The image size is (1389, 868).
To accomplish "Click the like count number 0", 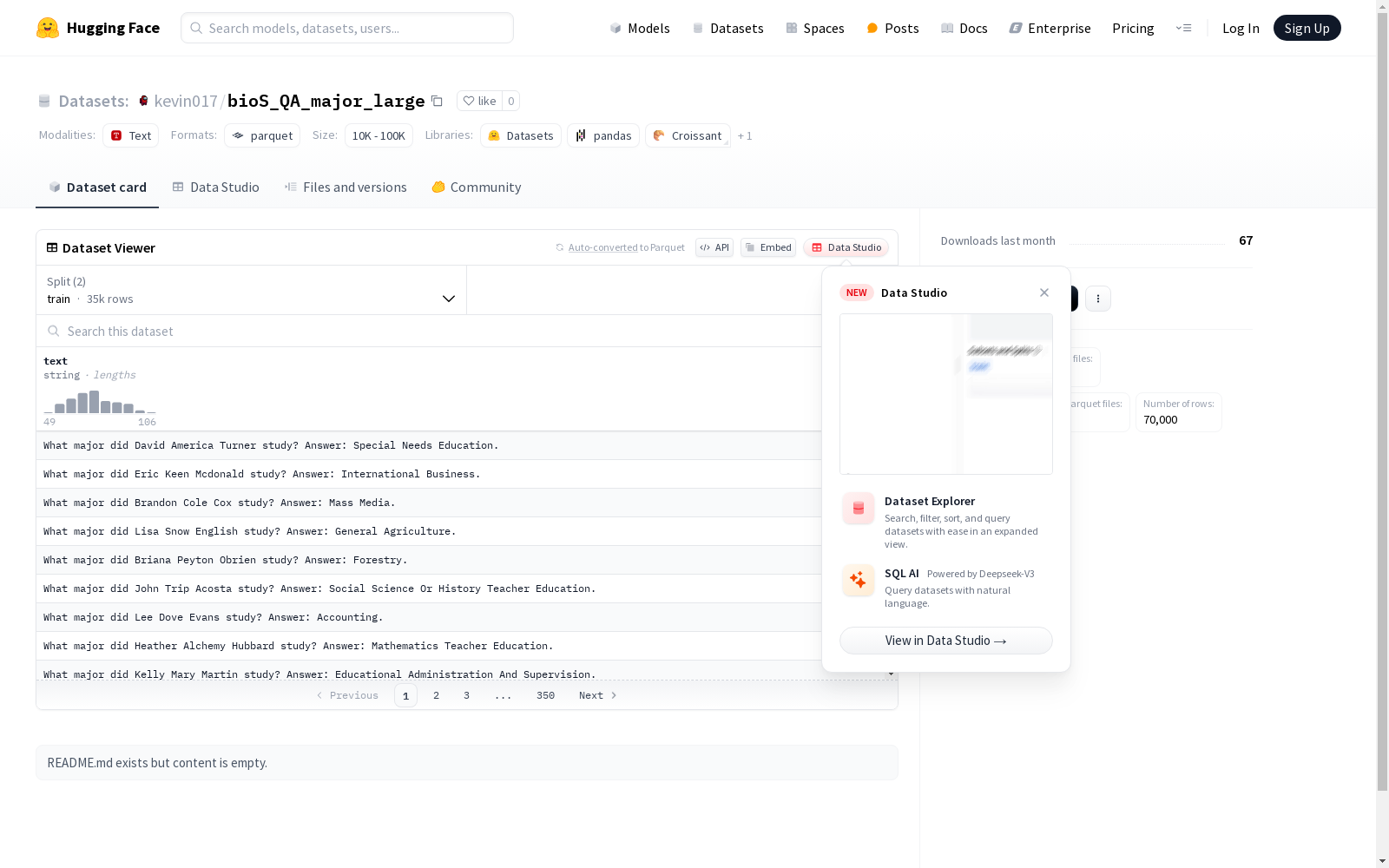I will point(511,101).
